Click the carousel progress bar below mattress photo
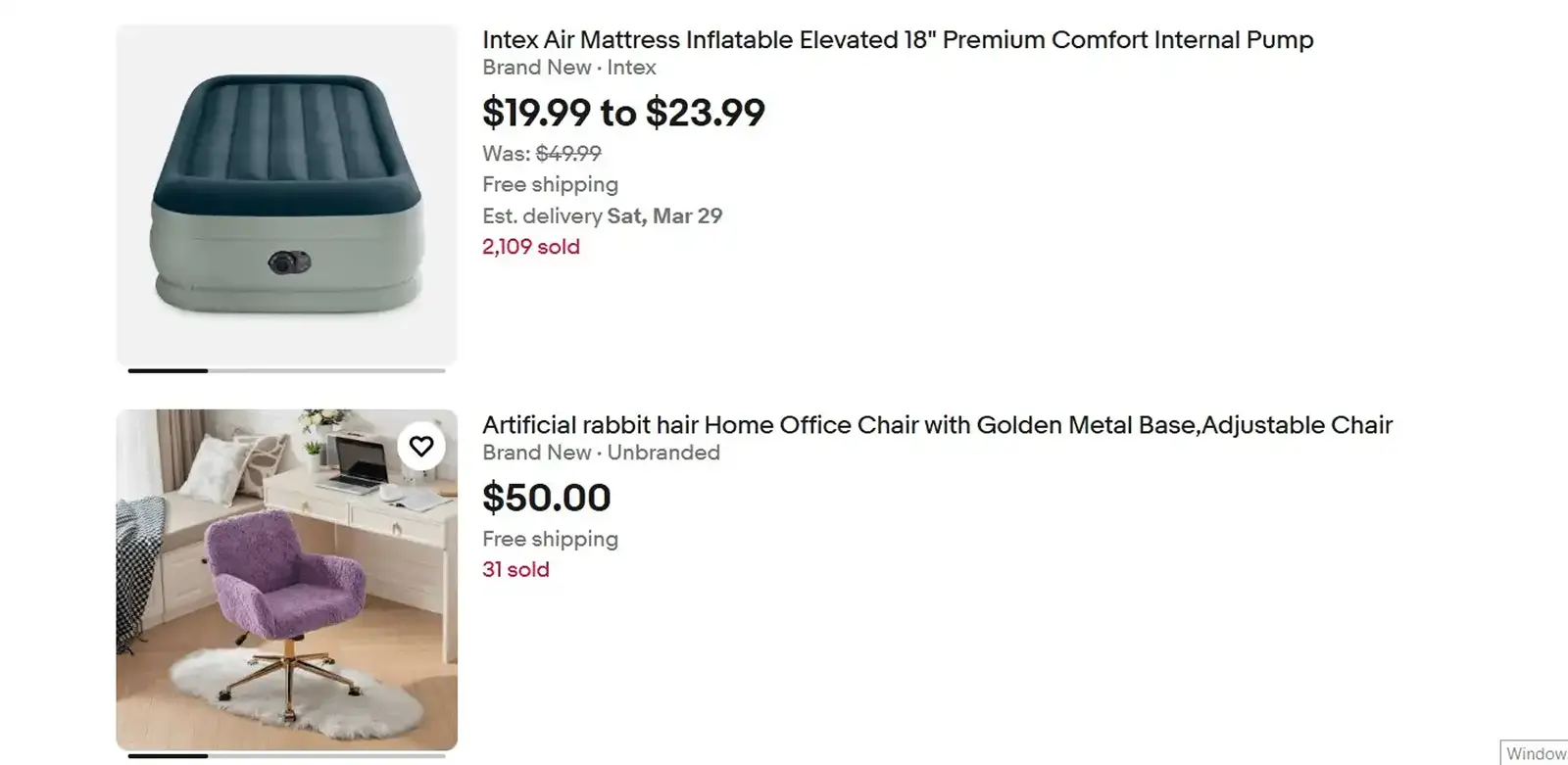 285,371
